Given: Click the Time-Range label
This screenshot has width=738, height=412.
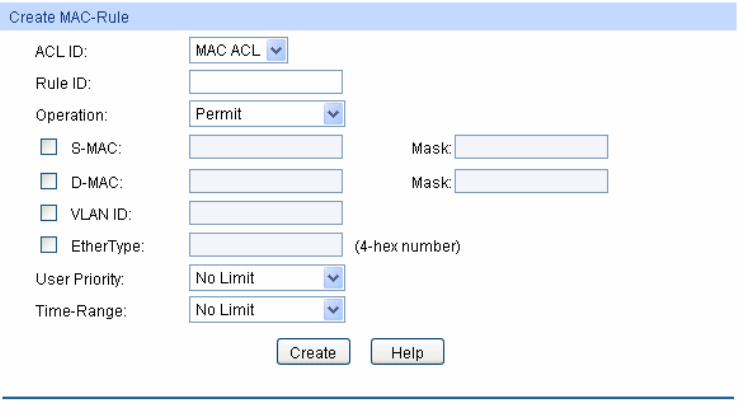Looking at the screenshot, I should click(71, 311).
